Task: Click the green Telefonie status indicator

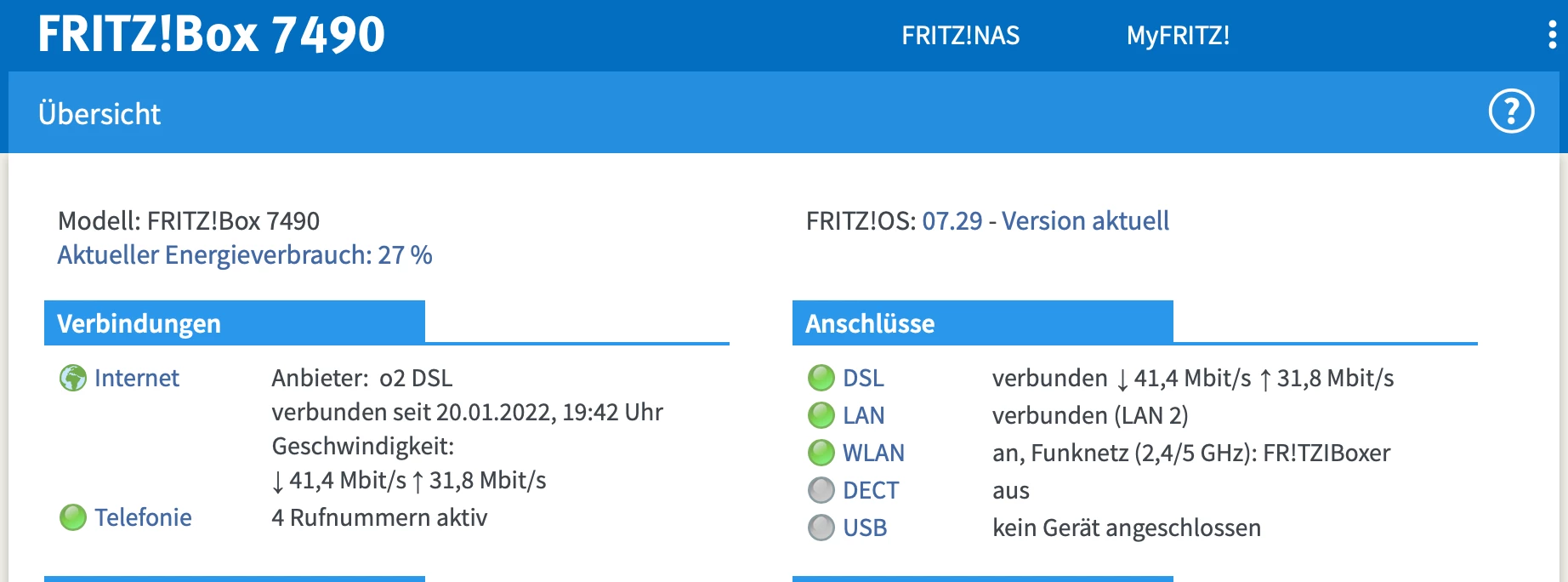Action: [73, 517]
